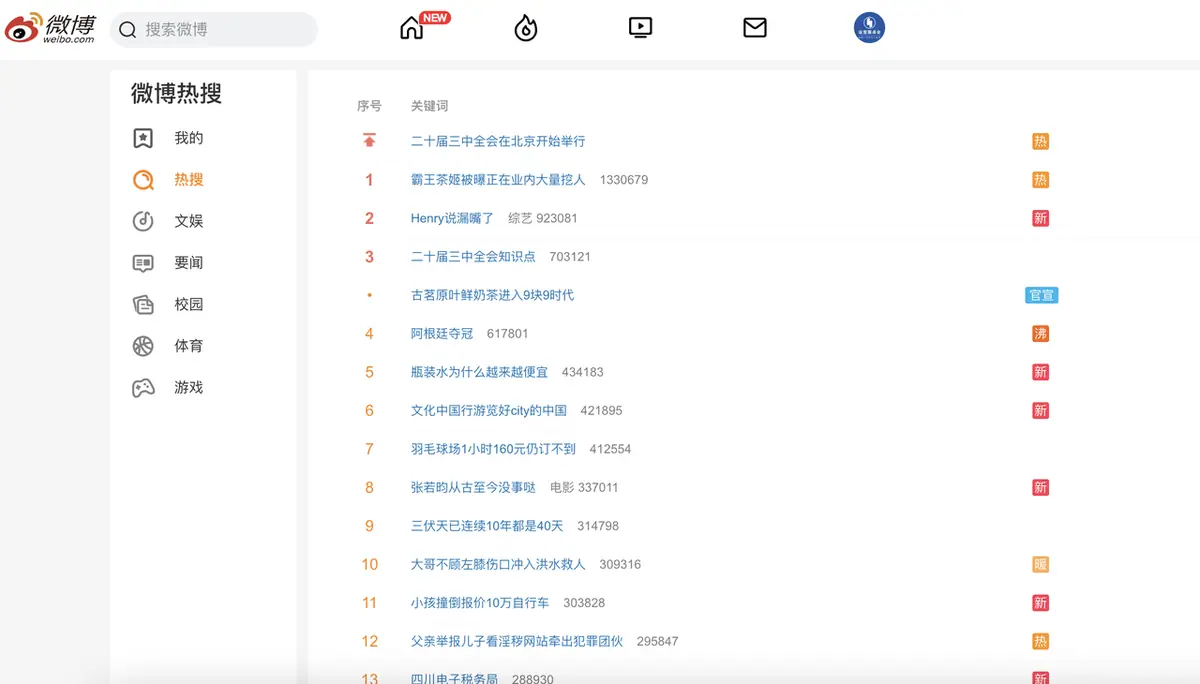Click the 官宣 badge beside 古茗 topic
The image size is (1200, 684).
point(1041,295)
